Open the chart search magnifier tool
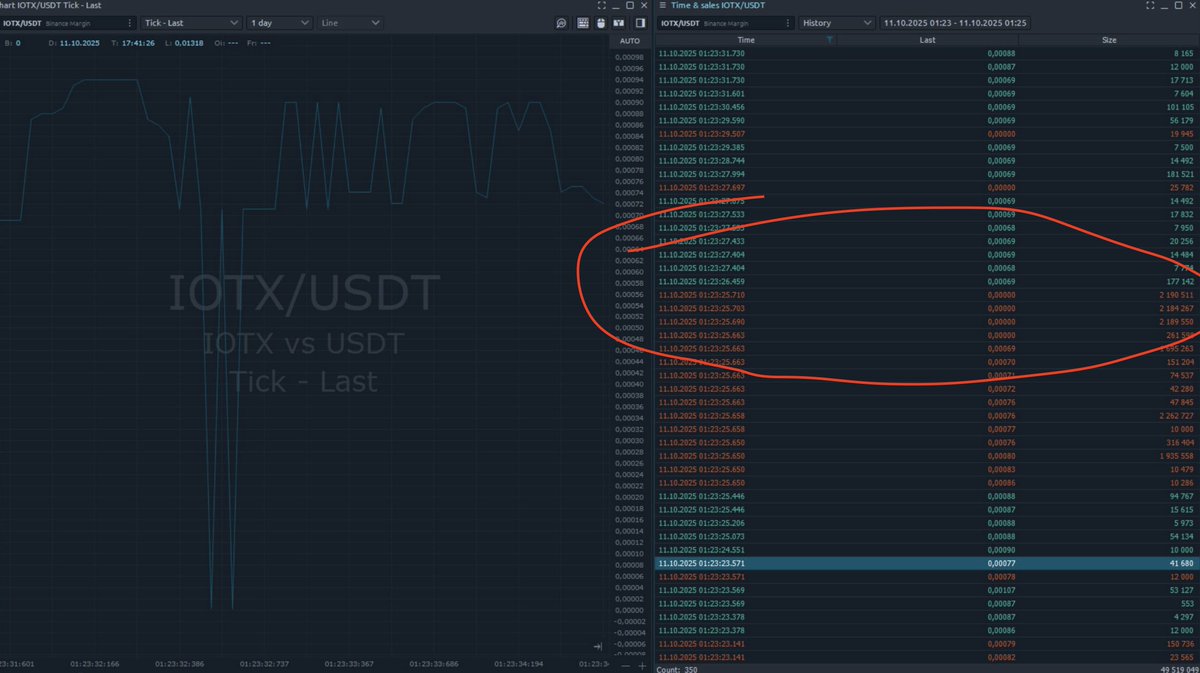This screenshot has width=1200, height=673. click(561, 22)
